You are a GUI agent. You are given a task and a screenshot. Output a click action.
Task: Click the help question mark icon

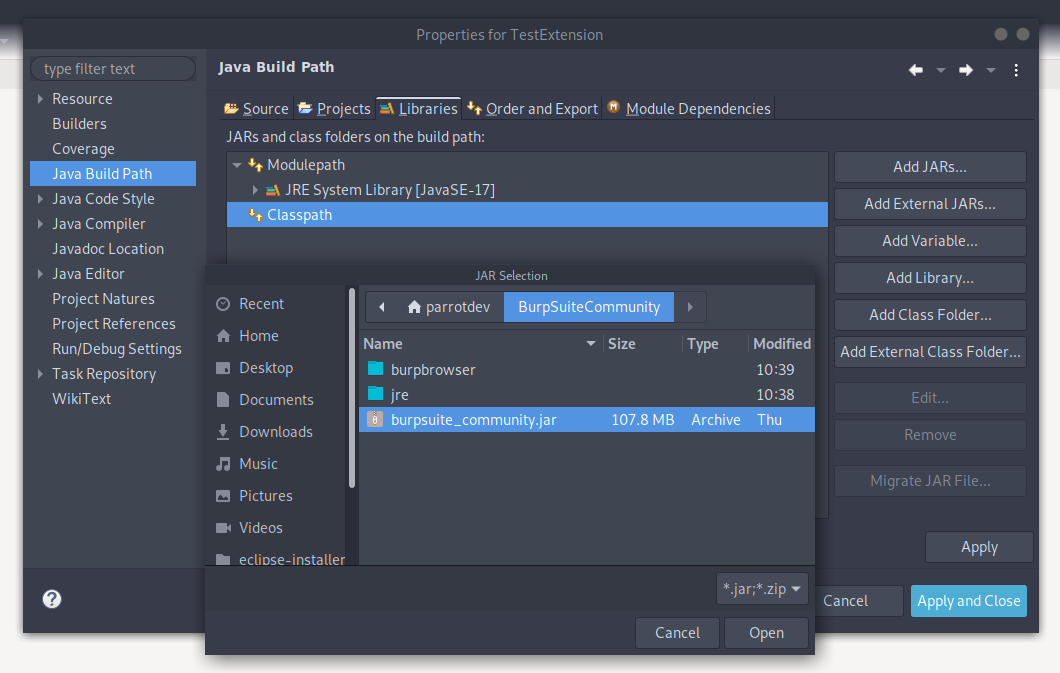click(52, 599)
